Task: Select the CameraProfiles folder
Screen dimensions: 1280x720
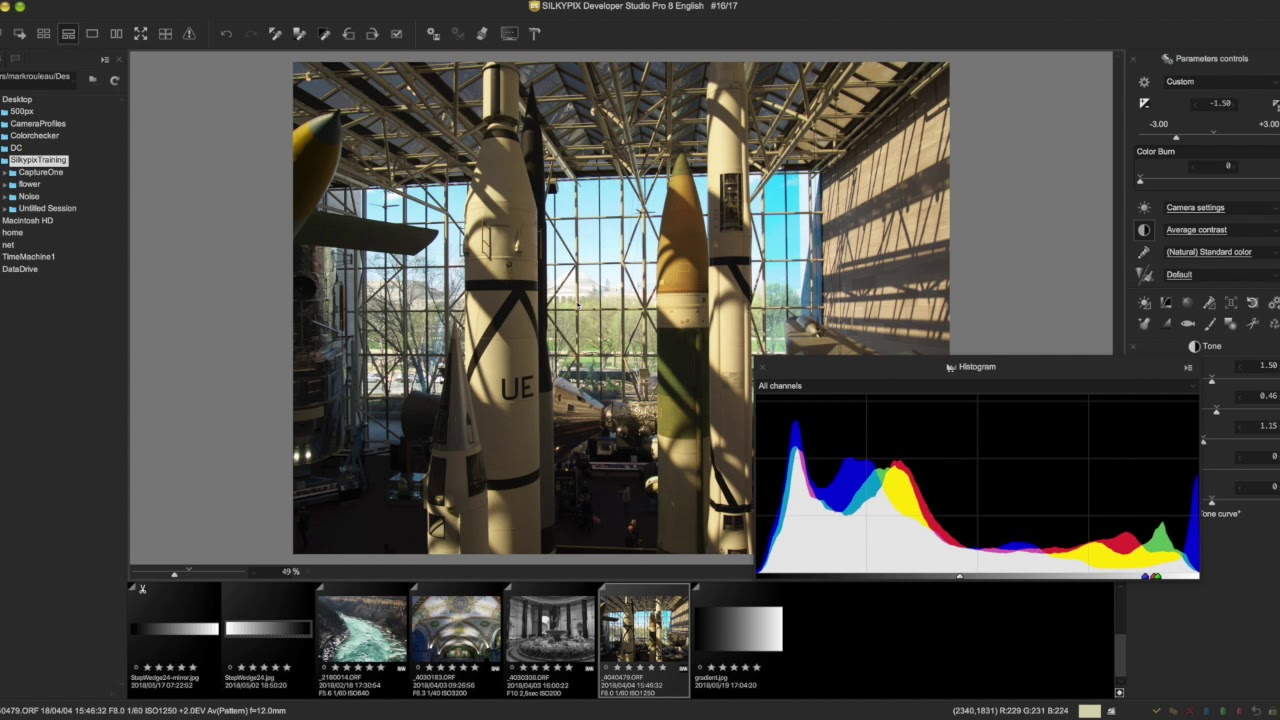Action: (38, 124)
